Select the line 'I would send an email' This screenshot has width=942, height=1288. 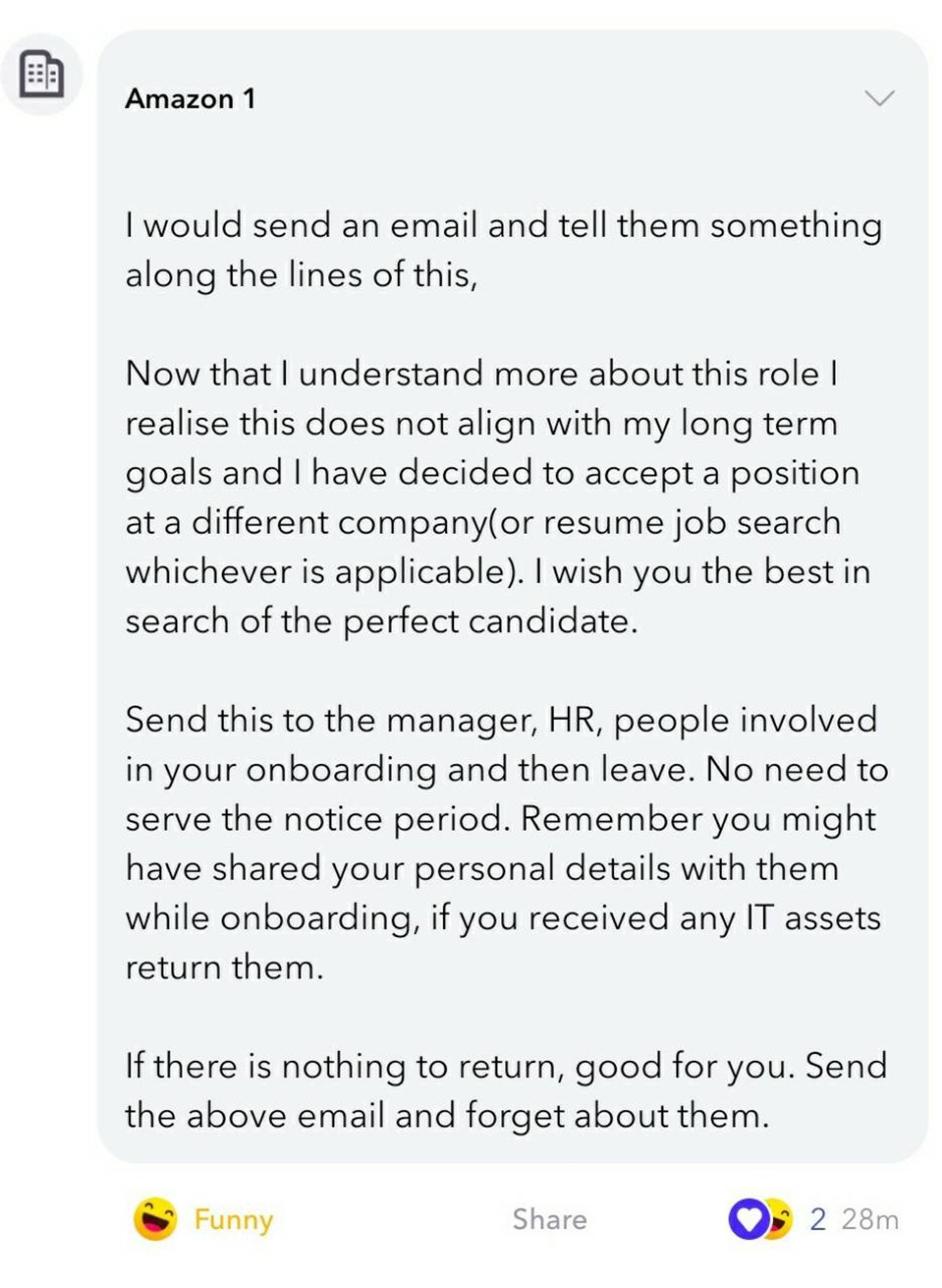click(504, 226)
